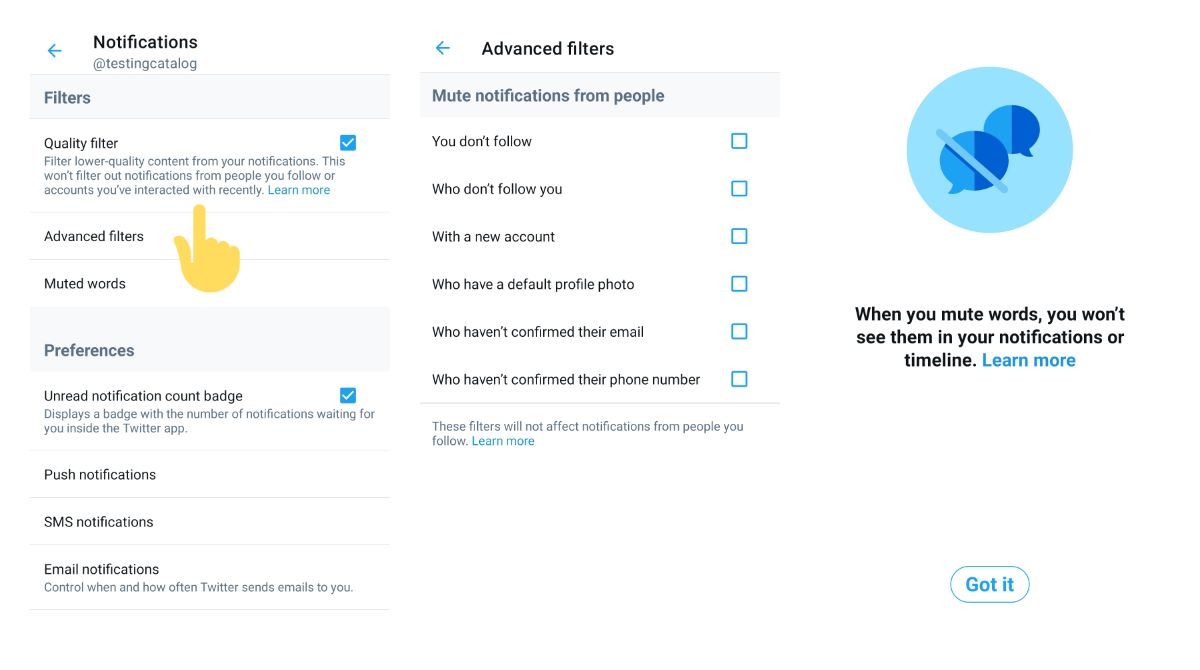Uncheck the Quality filter checkbox
This screenshot has width=1200, height=670.
point(348,143)
